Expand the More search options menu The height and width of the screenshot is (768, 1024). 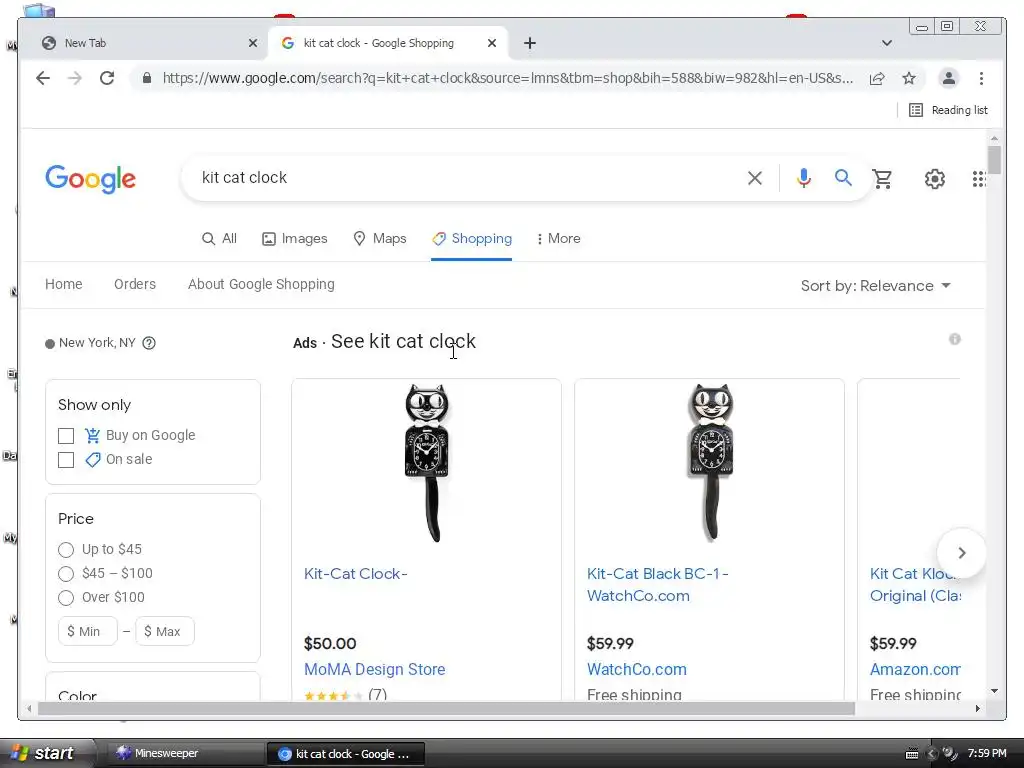point(558,238)
